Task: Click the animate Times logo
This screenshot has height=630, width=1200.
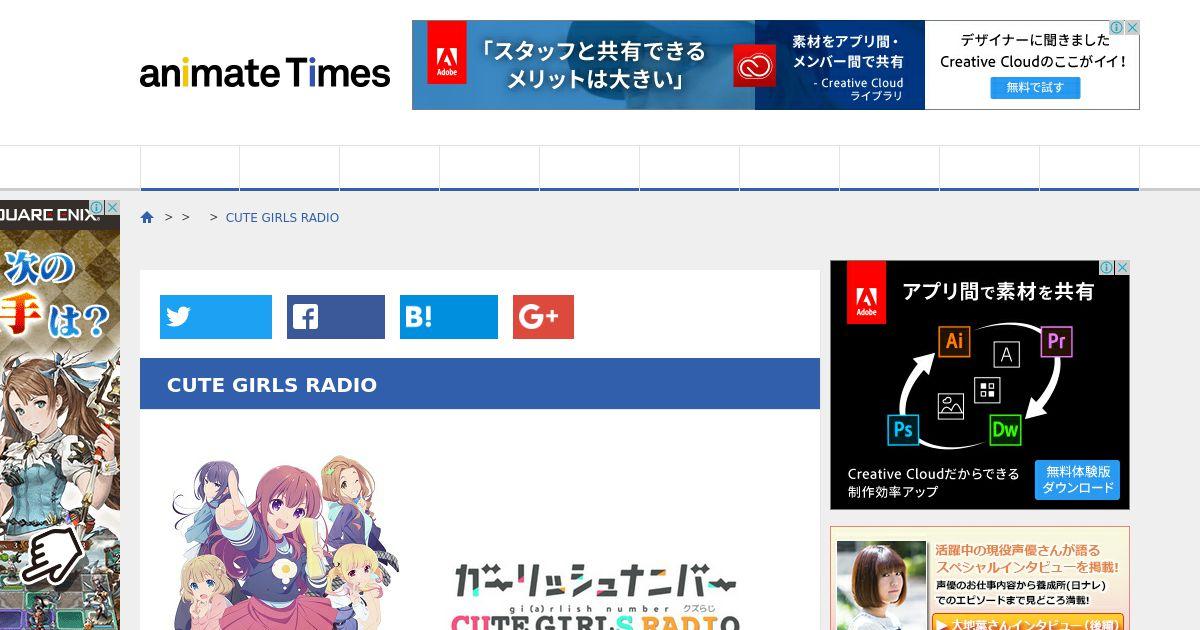Action: coord(265,72)
